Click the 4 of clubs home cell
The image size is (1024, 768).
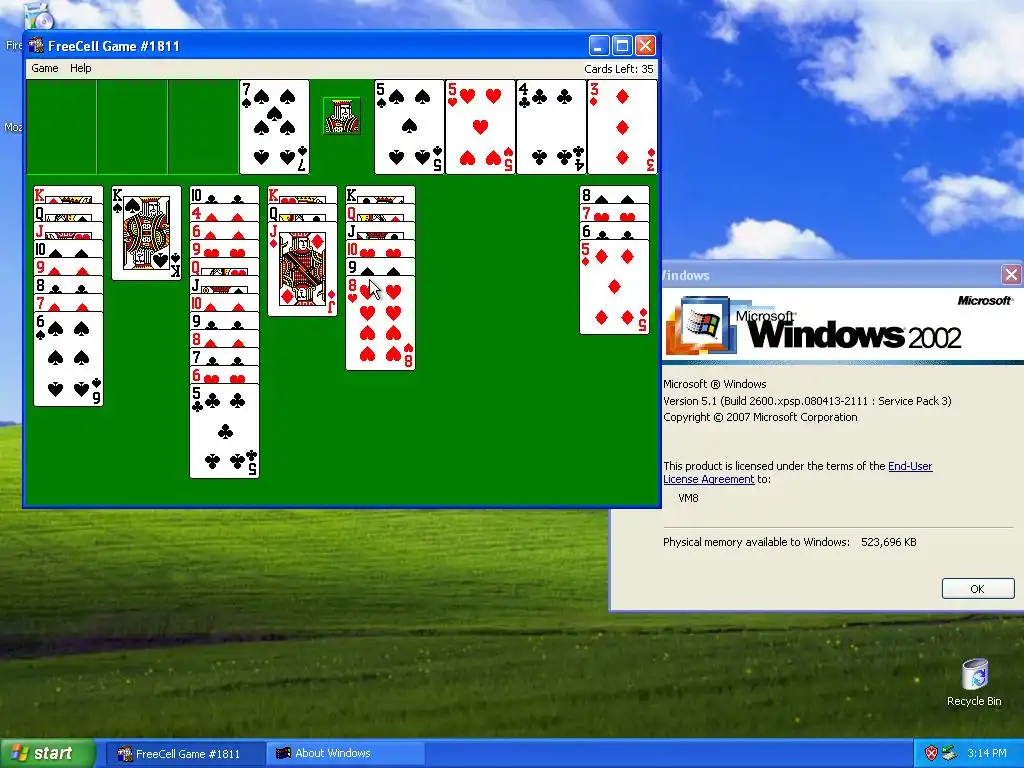click(551, 127)
